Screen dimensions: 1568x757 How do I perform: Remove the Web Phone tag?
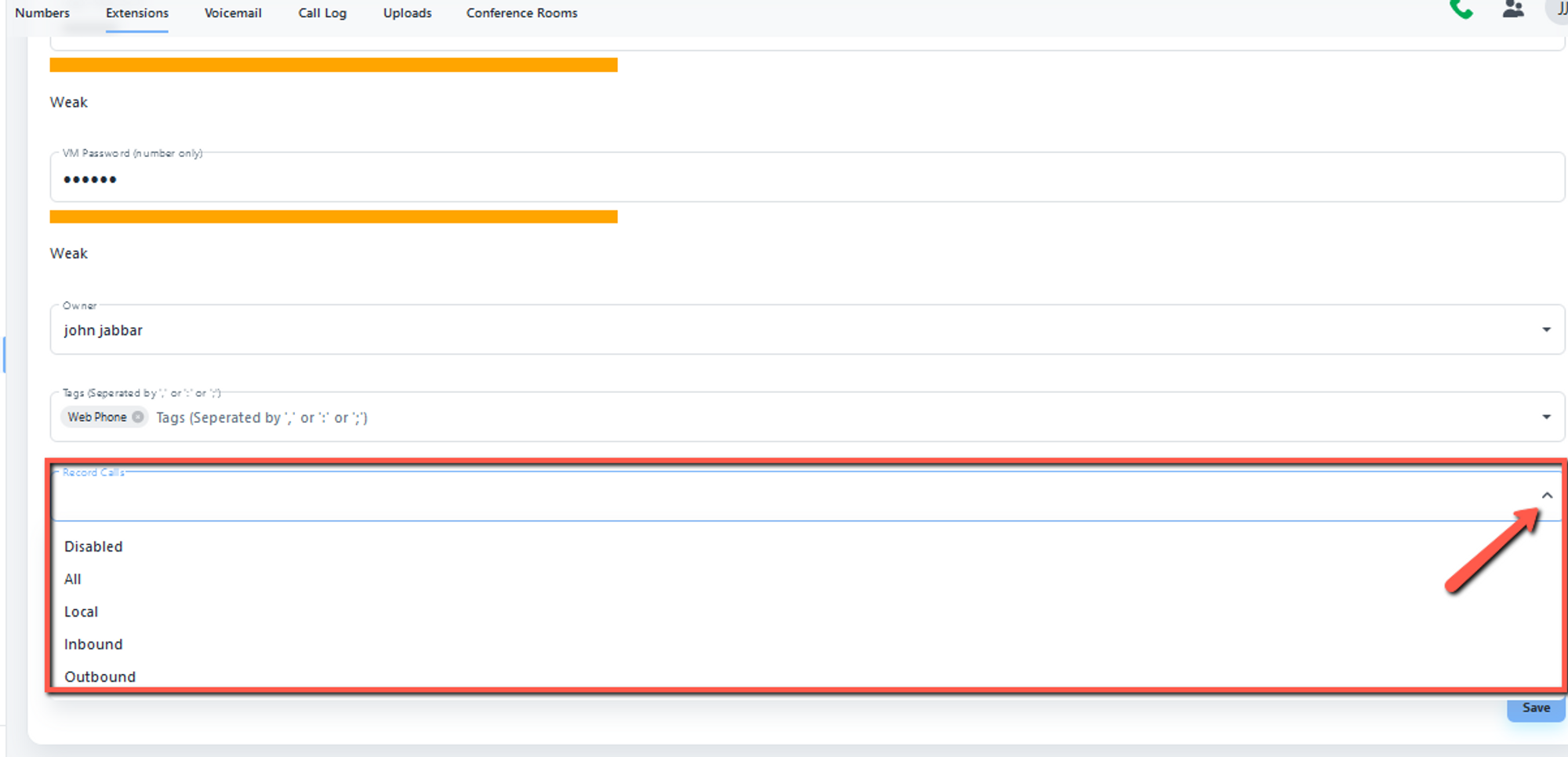click(x=138, y=417)
